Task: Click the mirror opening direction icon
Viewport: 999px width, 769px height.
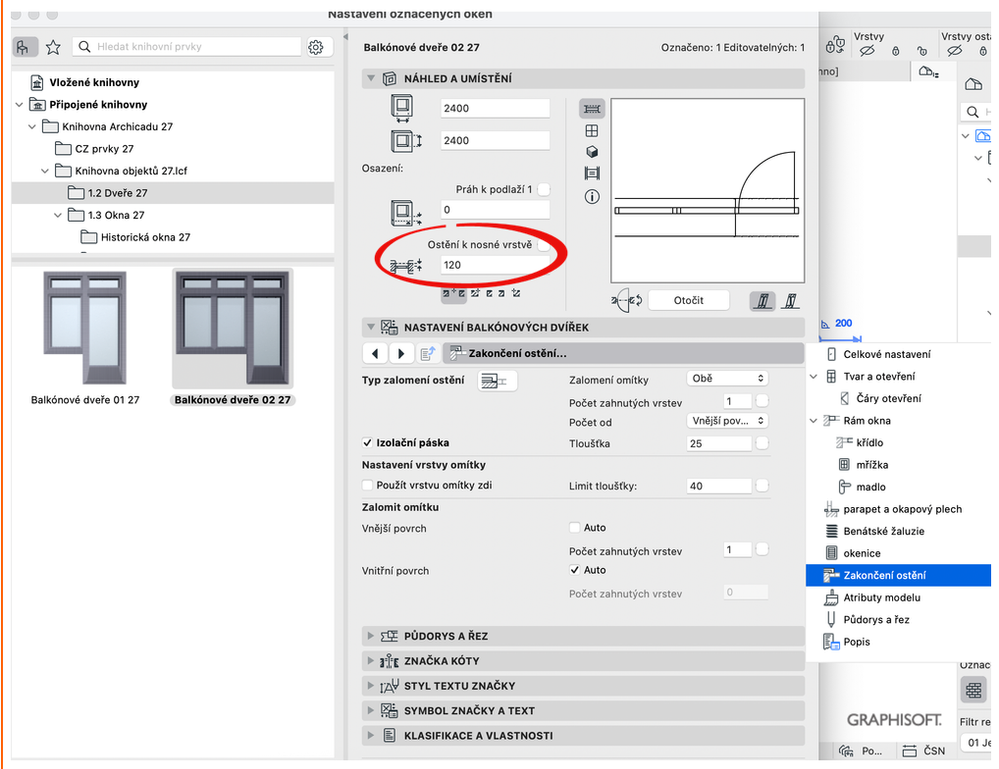Action: pyautogui.click(x=627, y=300)
